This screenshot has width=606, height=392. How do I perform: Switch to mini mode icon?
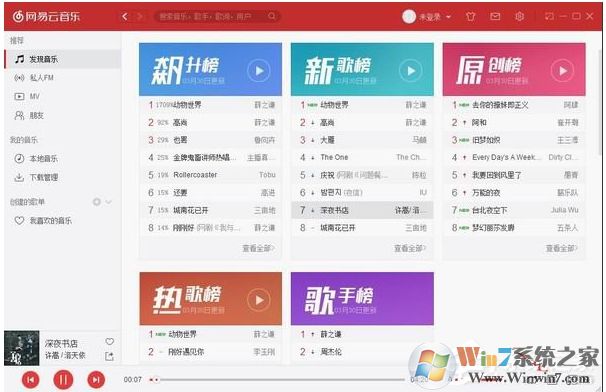coord(549,16)
